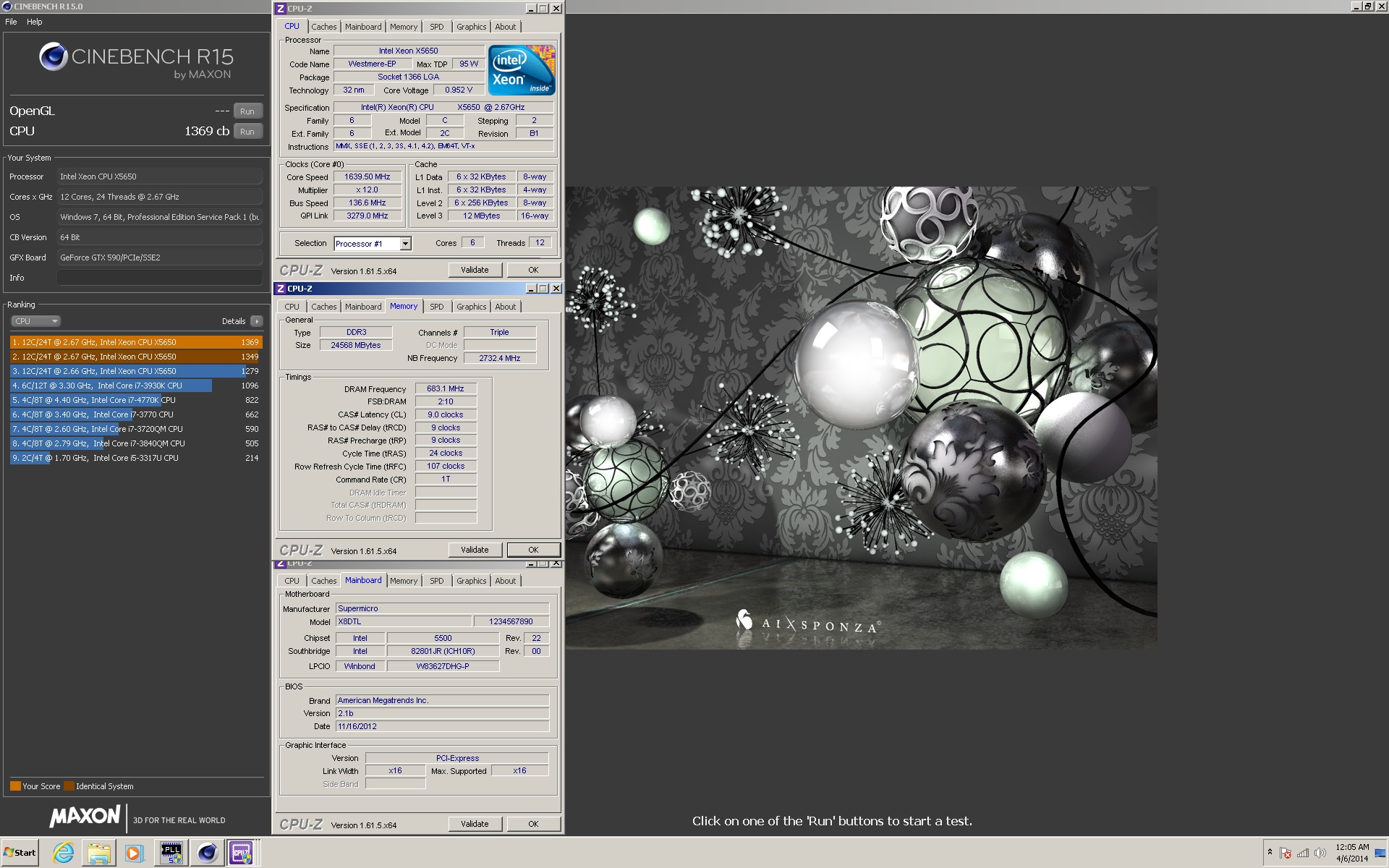Screen dimensions: 1389x868
Task: Click the brown Identical System legend swatch
Action: [69, 786]
